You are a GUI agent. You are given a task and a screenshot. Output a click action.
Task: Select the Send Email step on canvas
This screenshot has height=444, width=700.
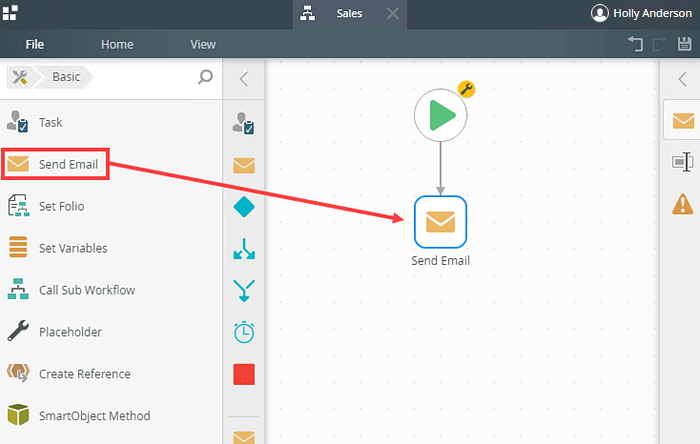click(x=440, y=222)
